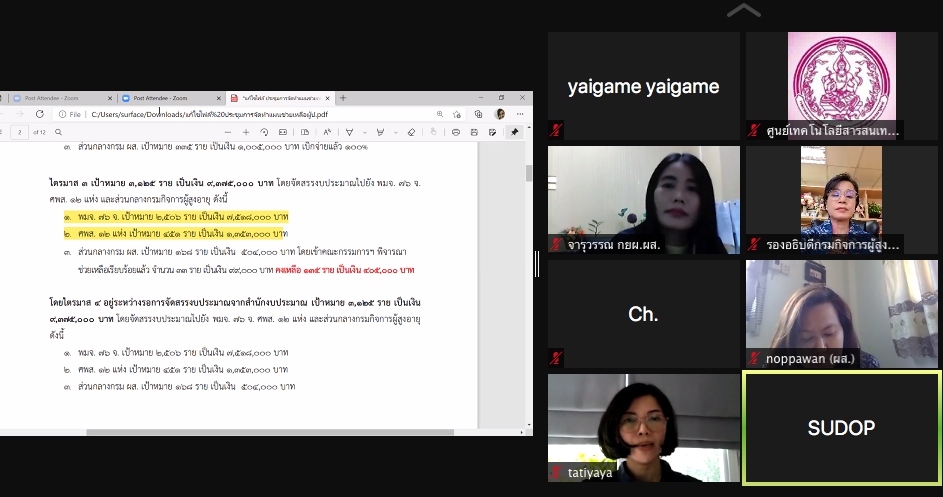The height and width of the screenshot is (497, 943).
Task: Click the Save as icon in PDF toolbar
Action: point(493,132)
